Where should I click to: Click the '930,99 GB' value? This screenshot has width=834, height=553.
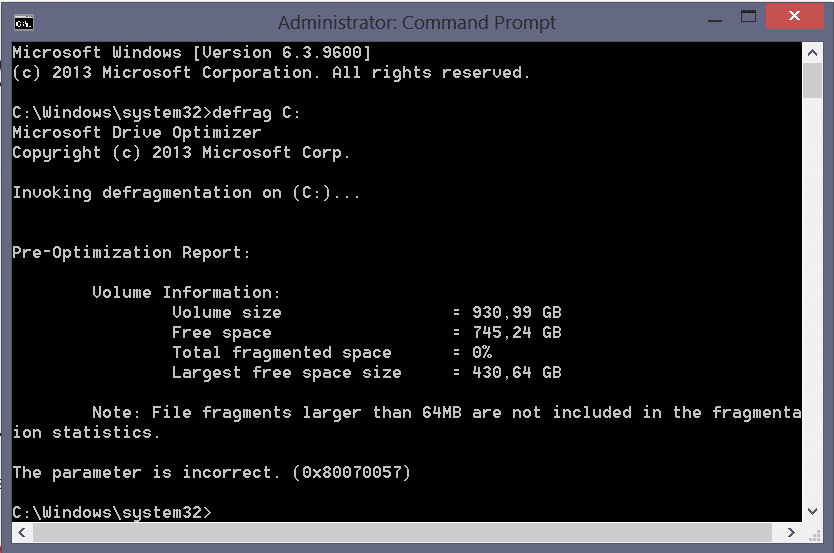pos(516,312)
